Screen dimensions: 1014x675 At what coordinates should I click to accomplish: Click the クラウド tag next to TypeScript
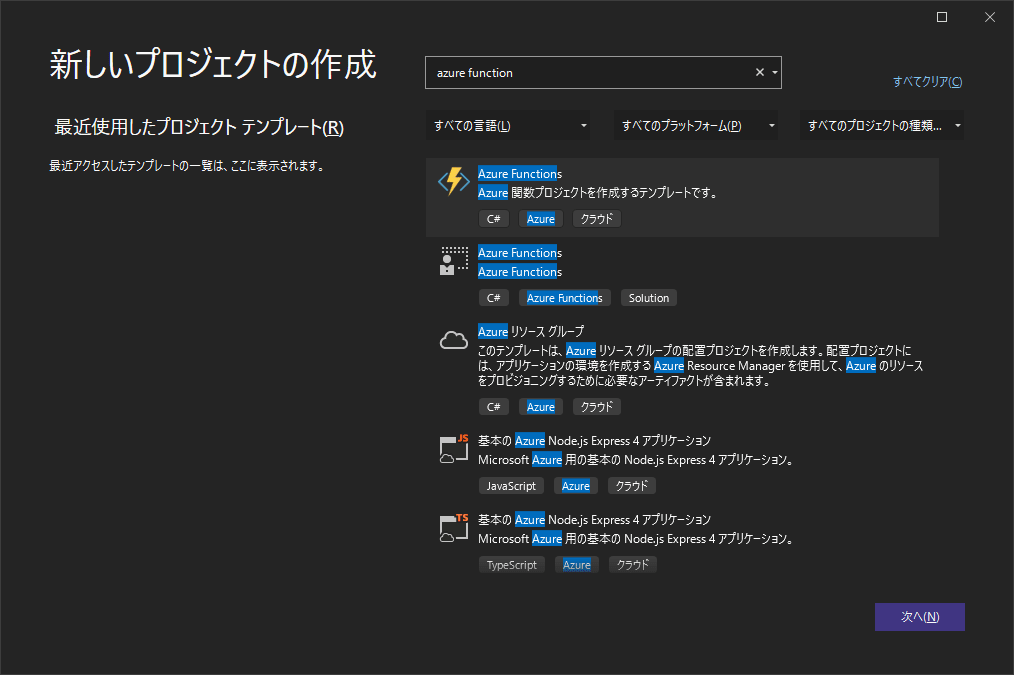632,565
